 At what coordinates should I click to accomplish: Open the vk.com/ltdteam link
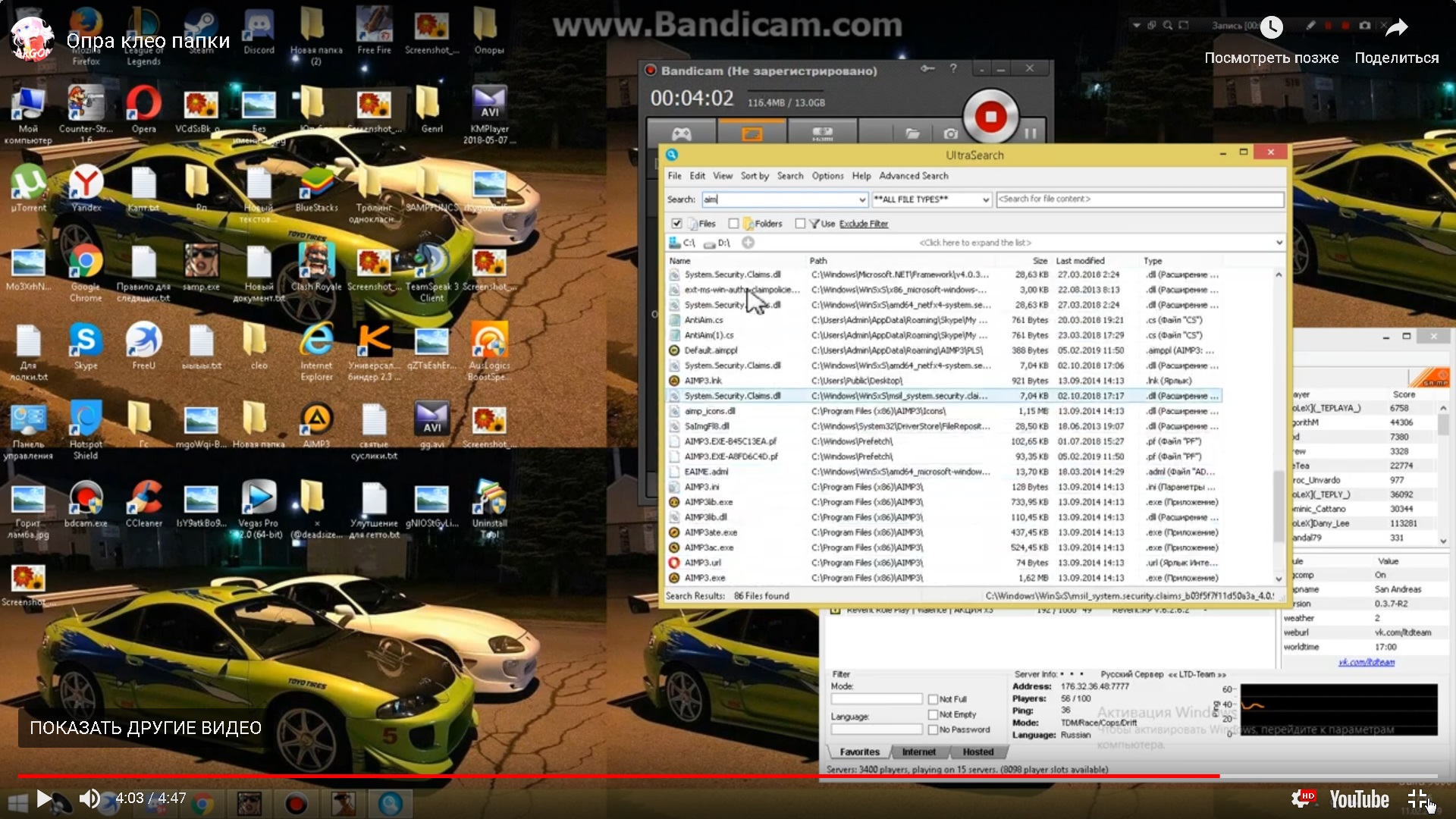1366,662
